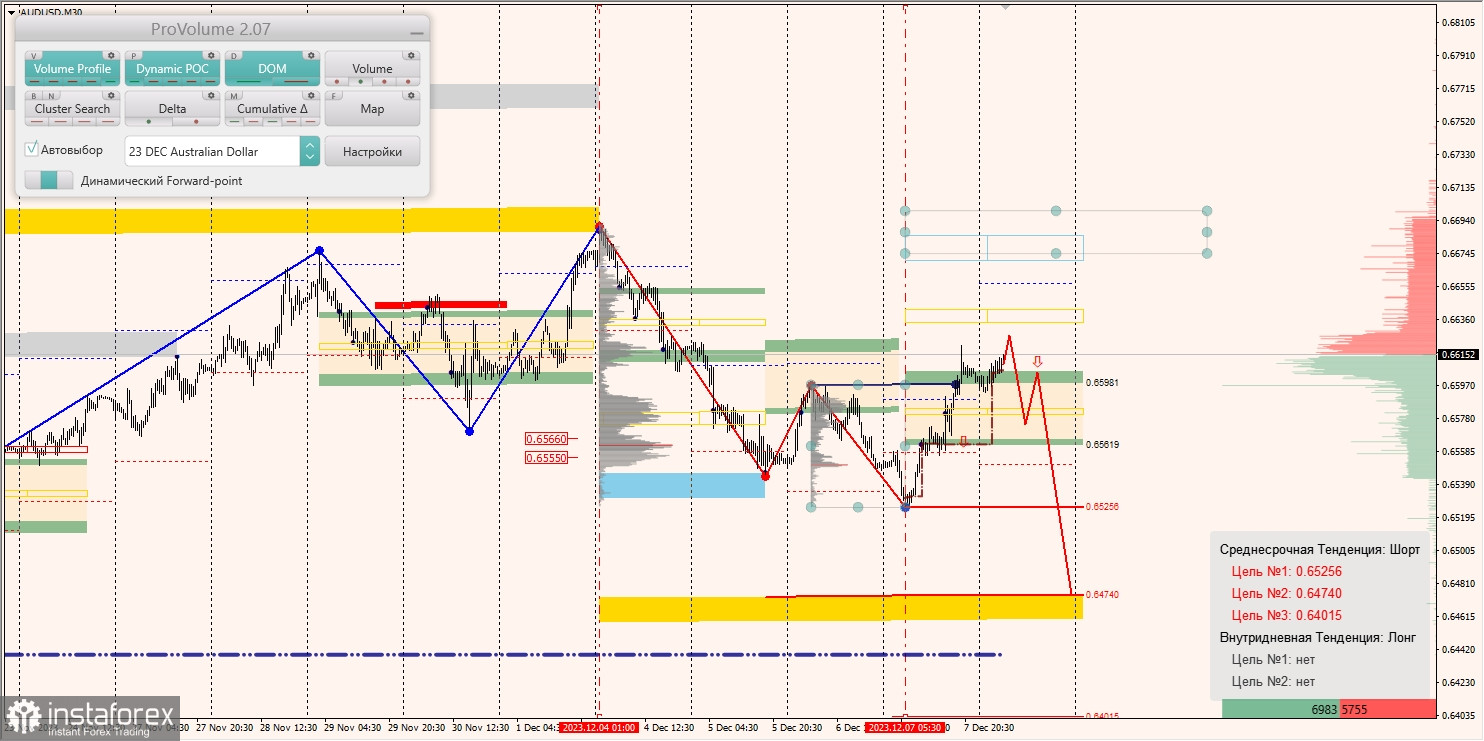Select green-line segment under Volume Profile

110,81
